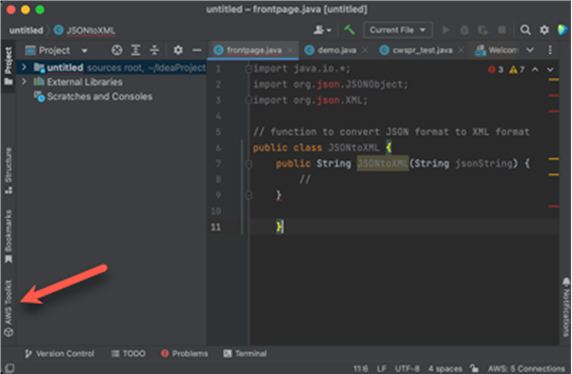
Task: Click the highlighted JSONtoXML method name
Action: (382, 163)
